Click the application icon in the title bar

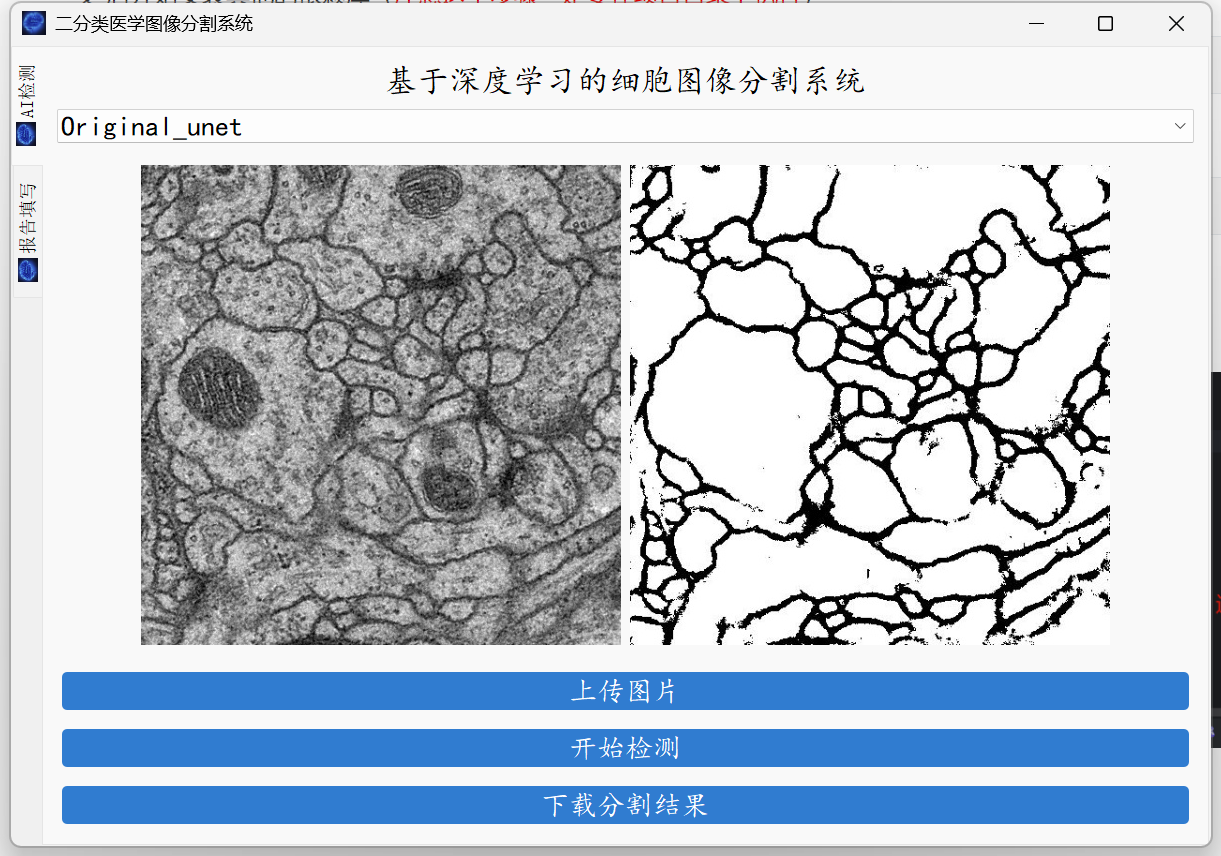[33, 22]
